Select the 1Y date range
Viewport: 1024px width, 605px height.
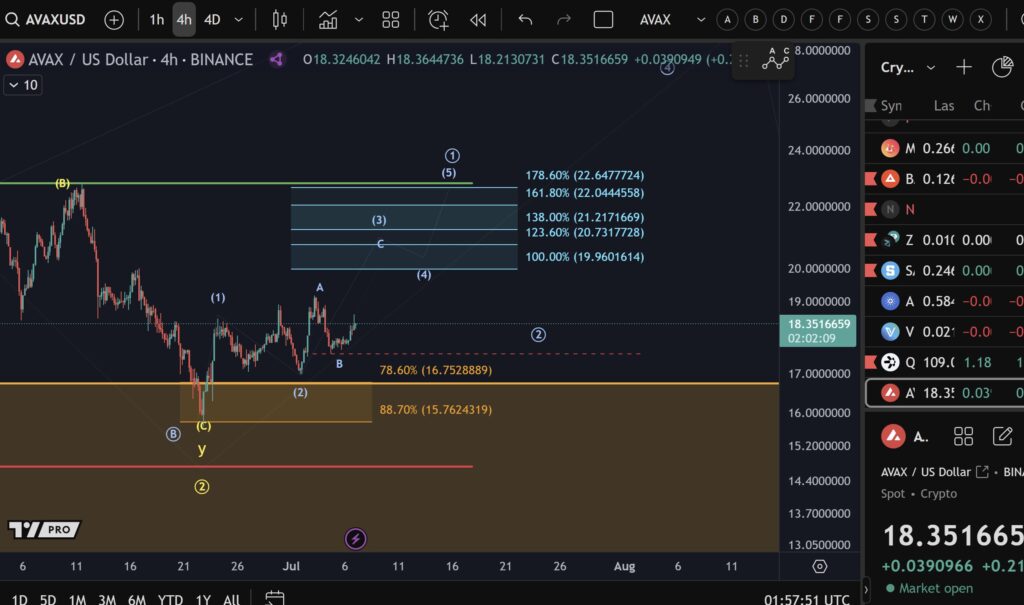[x=203, y=599]
